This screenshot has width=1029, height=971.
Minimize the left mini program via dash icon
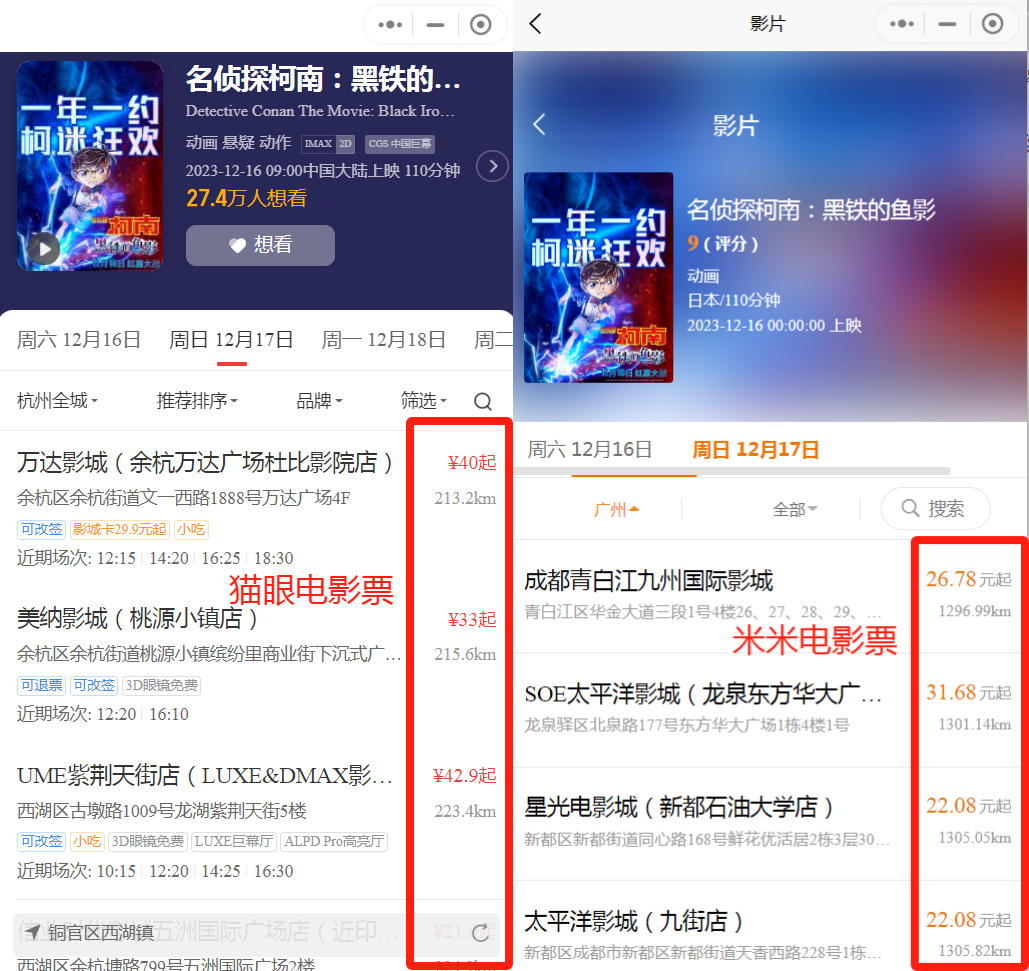coord(435,25)
